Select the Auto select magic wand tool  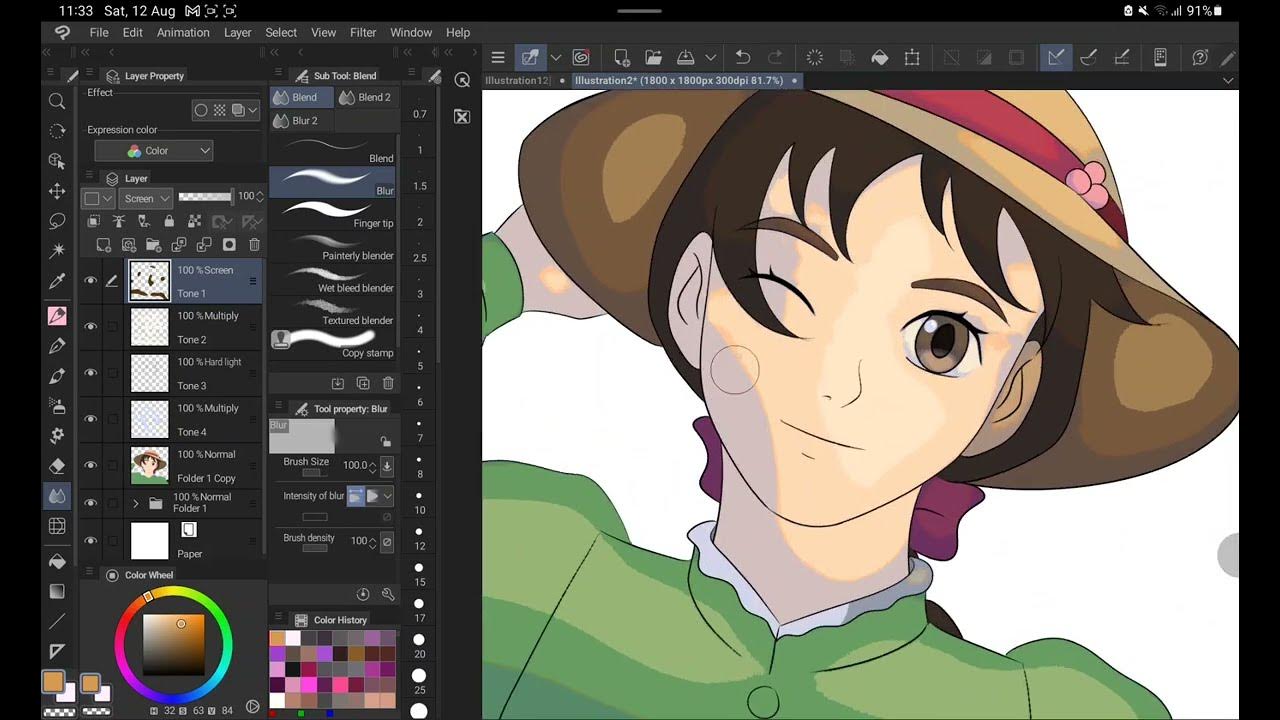pos(57,250)
